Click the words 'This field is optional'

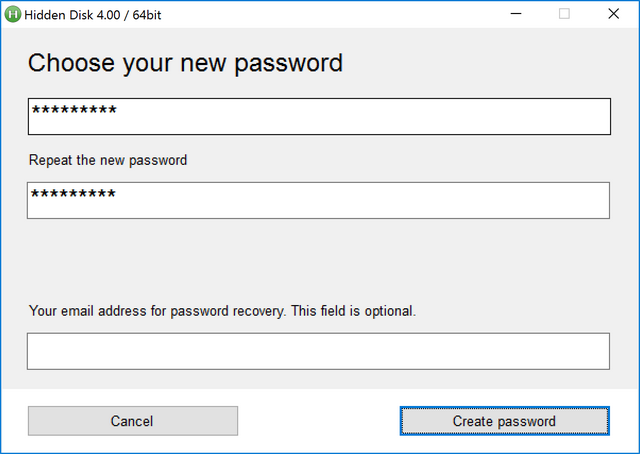pos(353,311)
